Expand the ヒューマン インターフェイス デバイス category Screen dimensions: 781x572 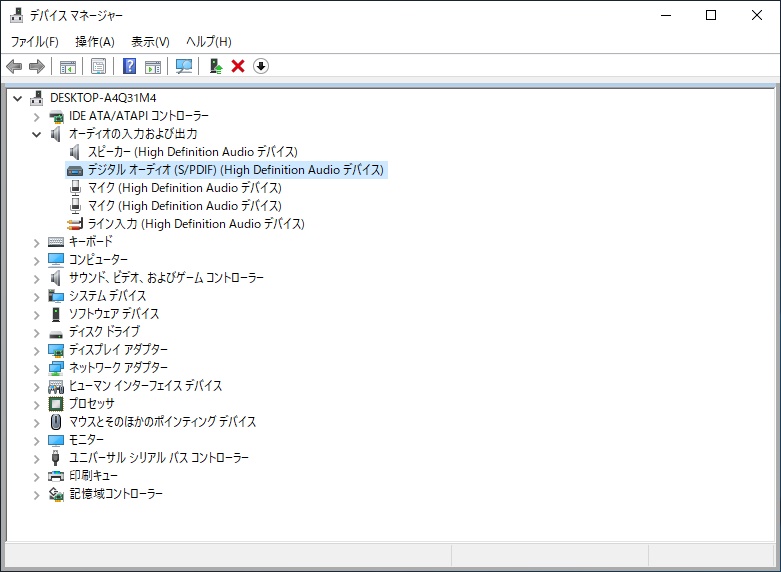coord(36,387)
